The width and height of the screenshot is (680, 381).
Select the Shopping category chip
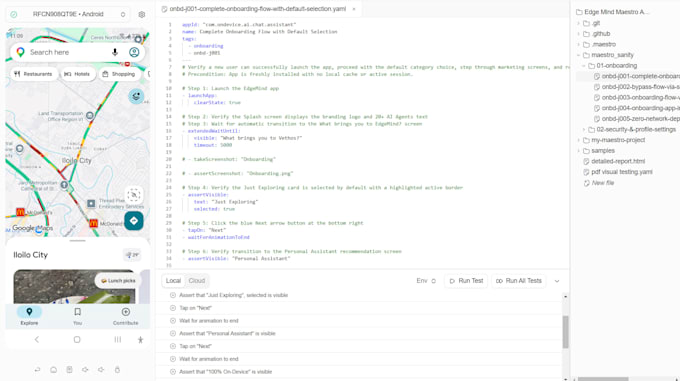(x=119, y=74)
